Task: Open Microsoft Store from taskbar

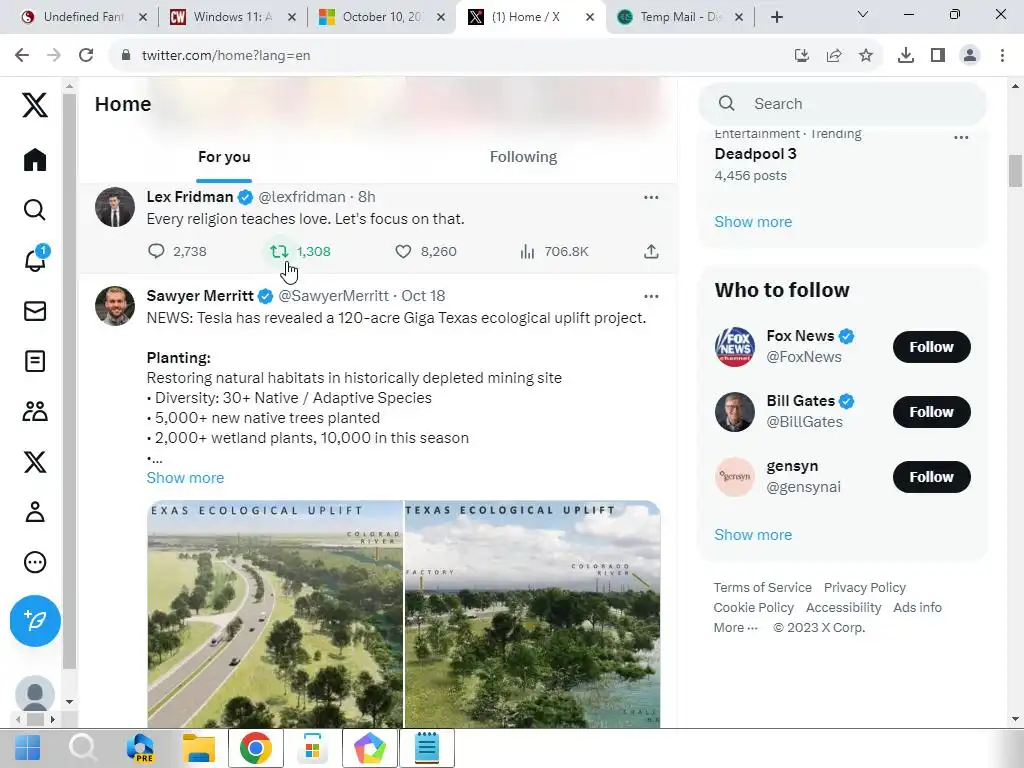Action: tap(312, 748)
